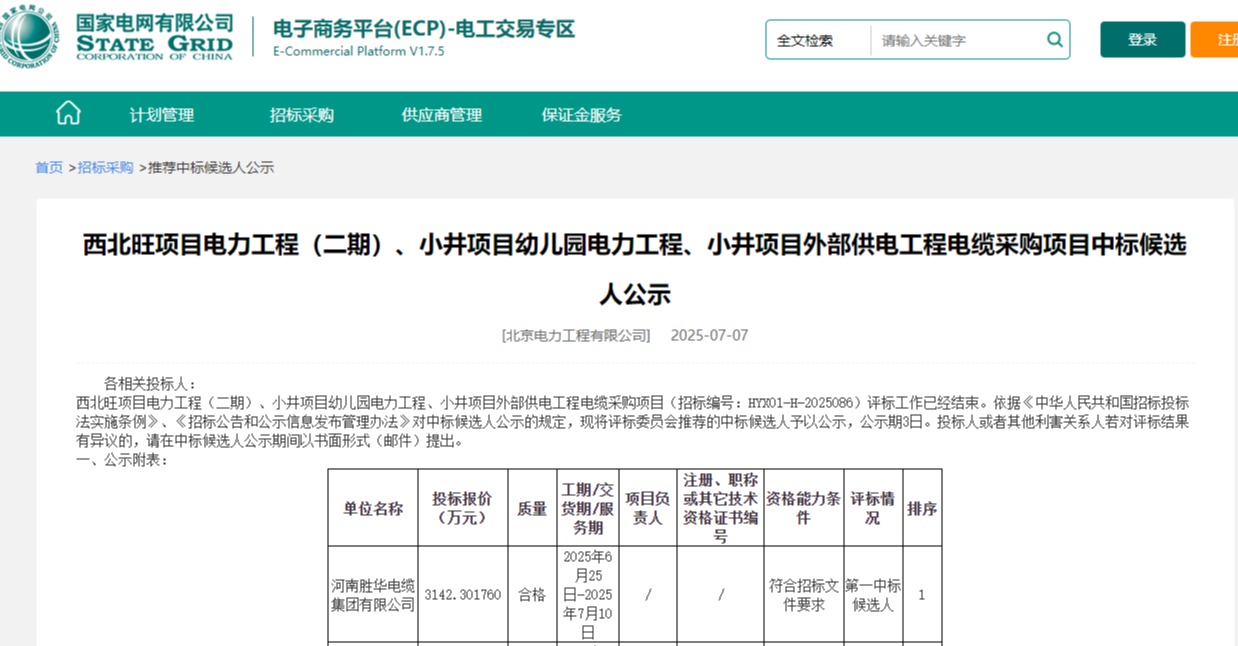Click the magnifier search icon
The width and height of the screenshot is (1238, 646).
click(1054, 40)
